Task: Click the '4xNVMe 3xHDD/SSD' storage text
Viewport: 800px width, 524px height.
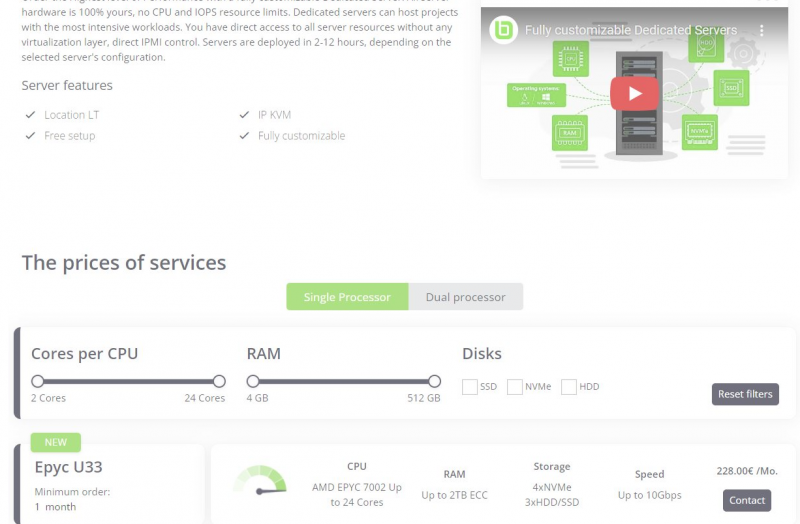Action: coord(552,494)
